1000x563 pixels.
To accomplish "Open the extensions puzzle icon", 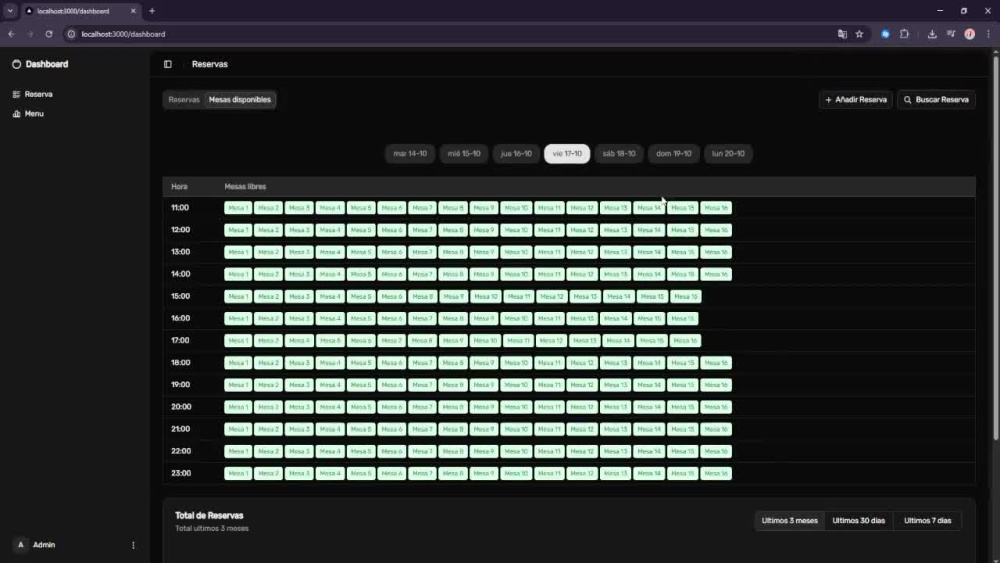I will [x=904, y=34].
